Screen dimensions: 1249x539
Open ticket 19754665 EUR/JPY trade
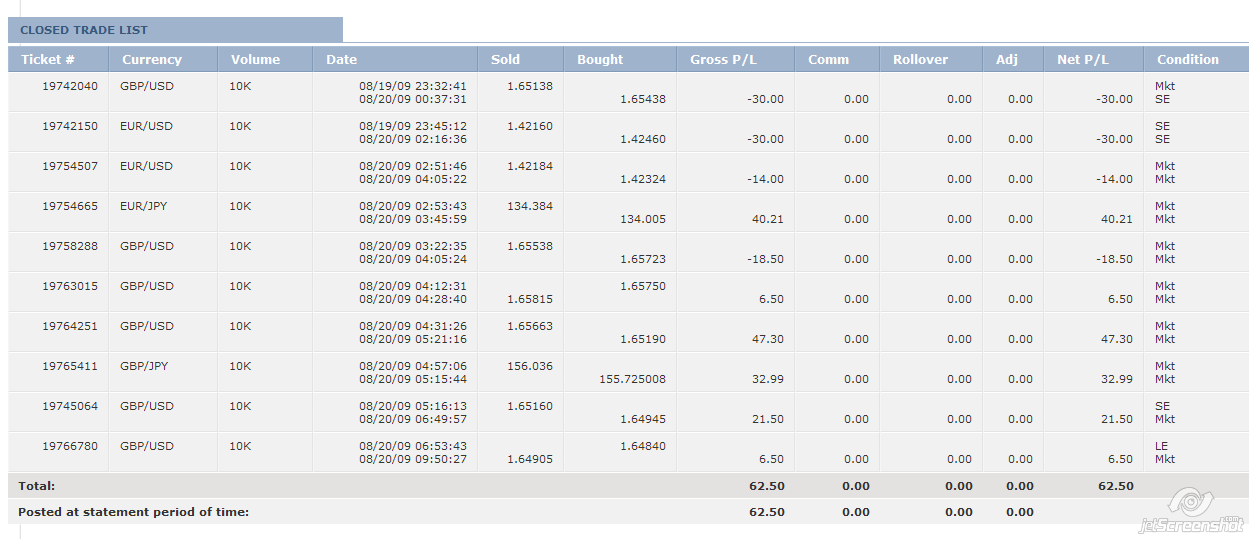(70, 206)
